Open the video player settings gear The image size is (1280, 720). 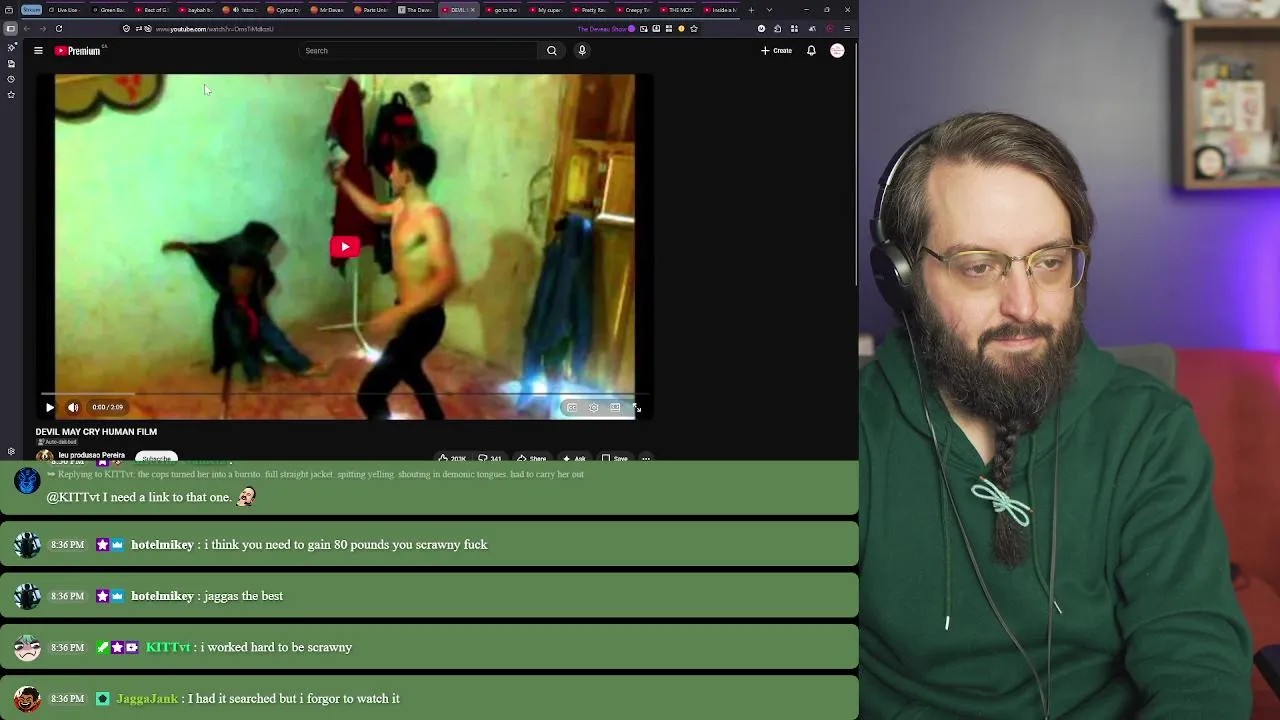[x=594, y=407]
